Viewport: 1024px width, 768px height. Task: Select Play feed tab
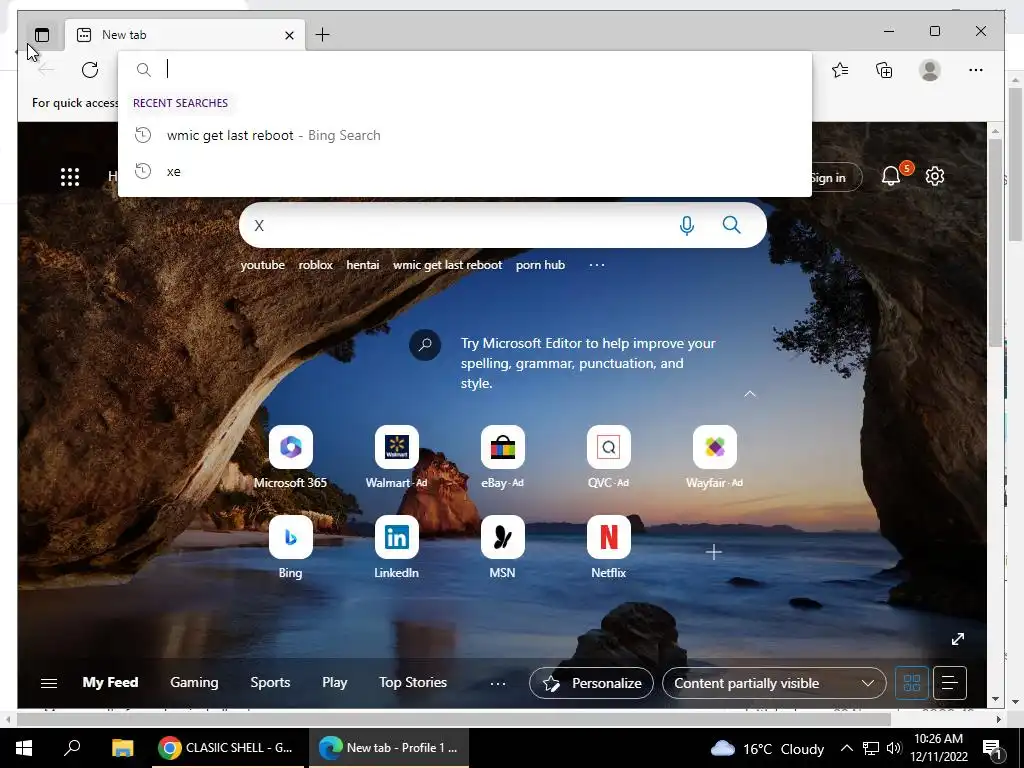tap(334, 682)
